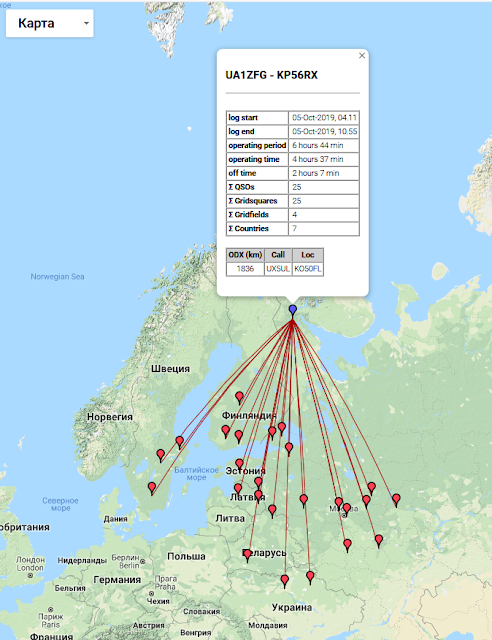Select red marker above the Финляндия label
Image resolution: width=492 pixels, height=640 pixels.
click(x=240, y=397)
